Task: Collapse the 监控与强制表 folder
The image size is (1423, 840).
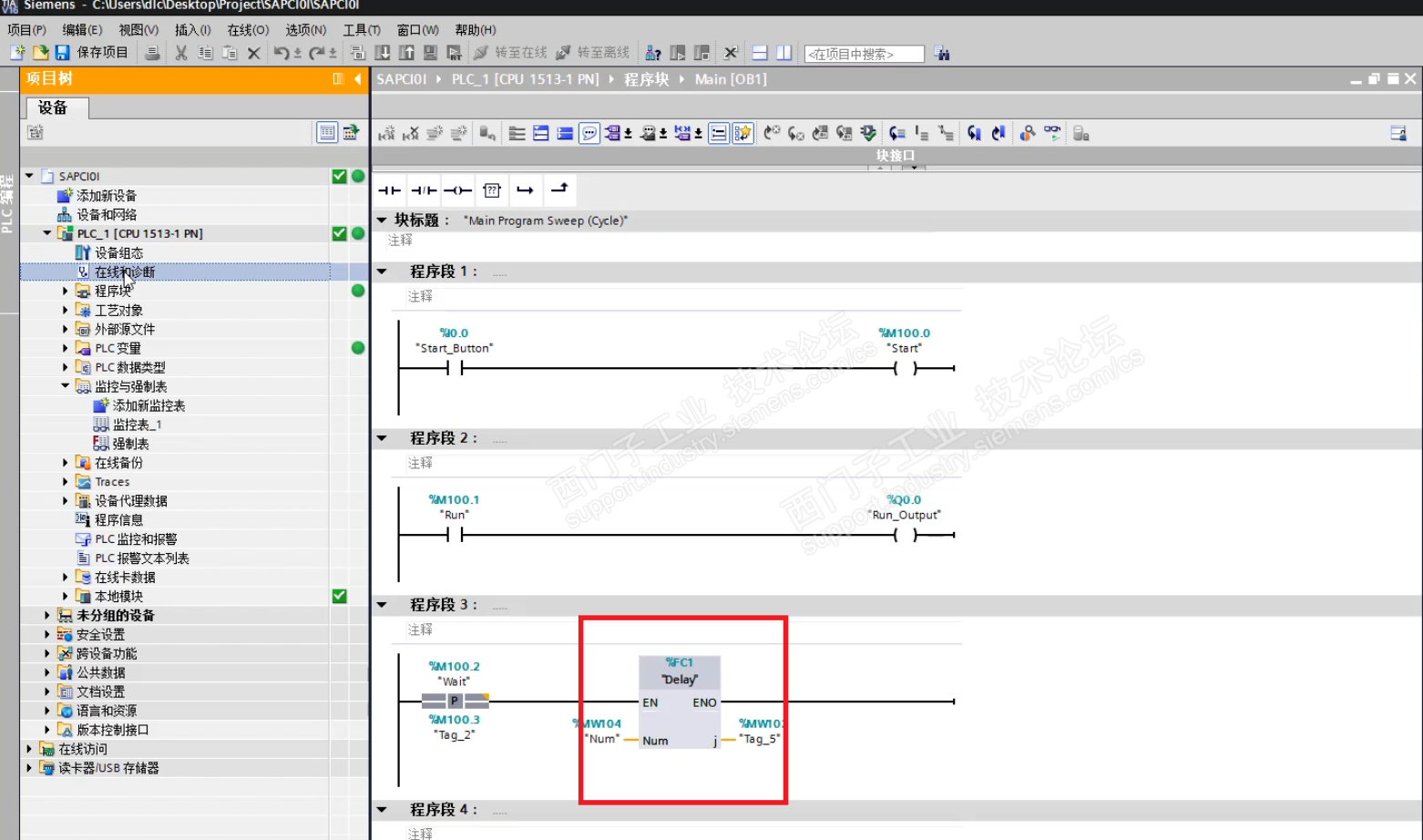Action: [66, 386]
